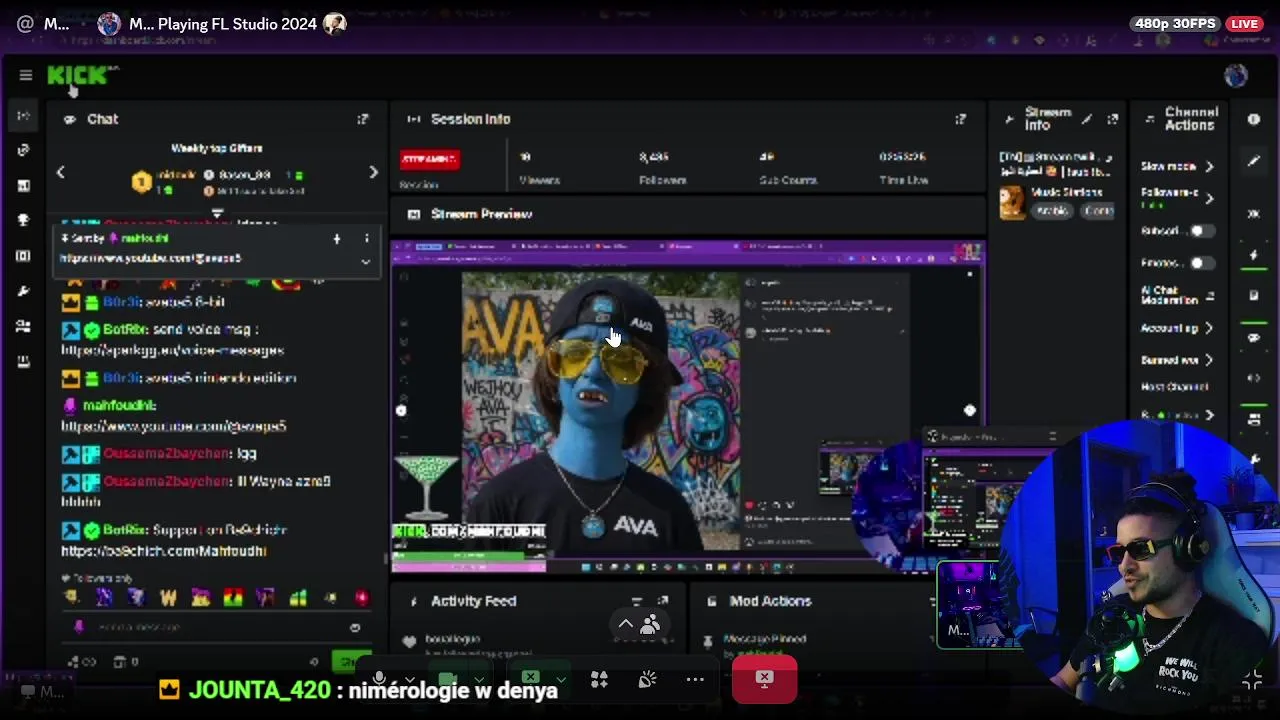Image resolution: width=1280 pixels, height=720 pixels.
Task: Click the LIVE badge at top right
Action: (1245, 23)
